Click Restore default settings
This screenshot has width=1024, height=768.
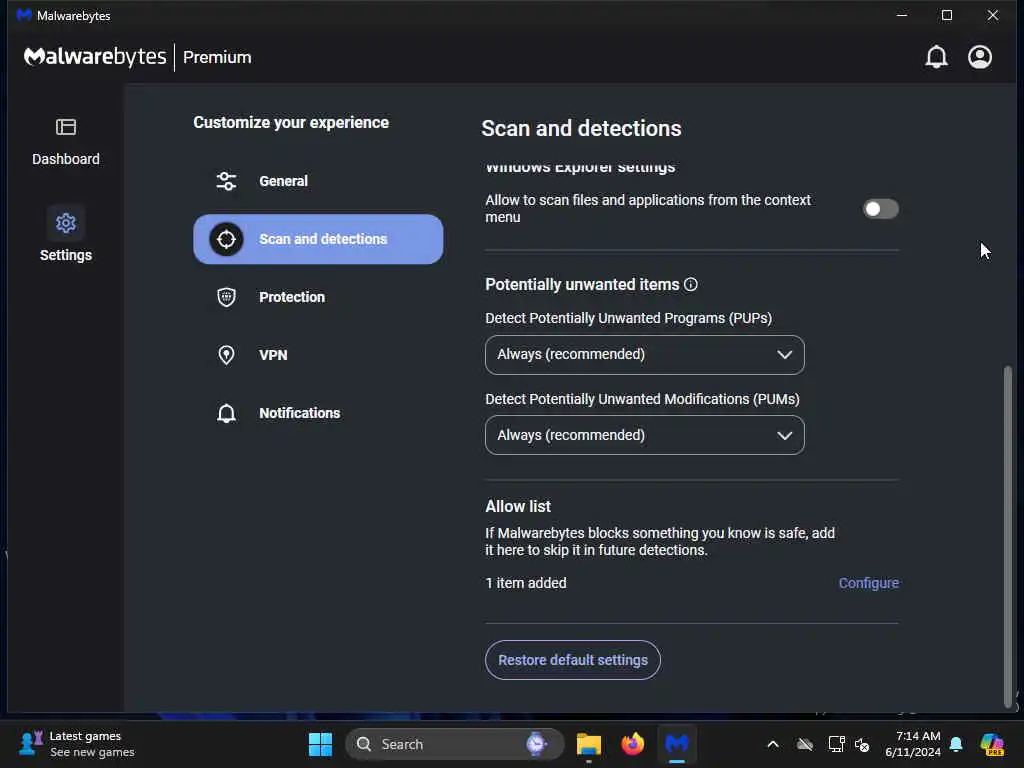(x=573, y=660)
